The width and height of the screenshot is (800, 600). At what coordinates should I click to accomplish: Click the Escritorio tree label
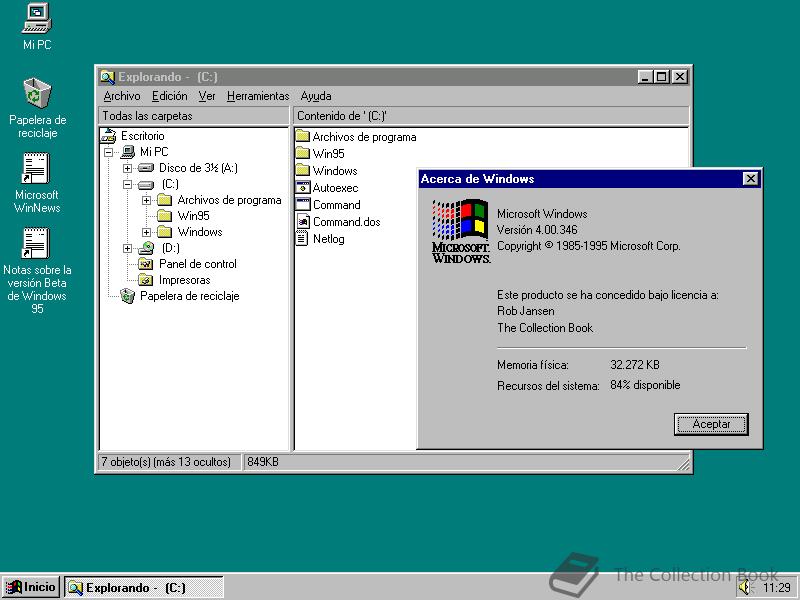[142, 136]
